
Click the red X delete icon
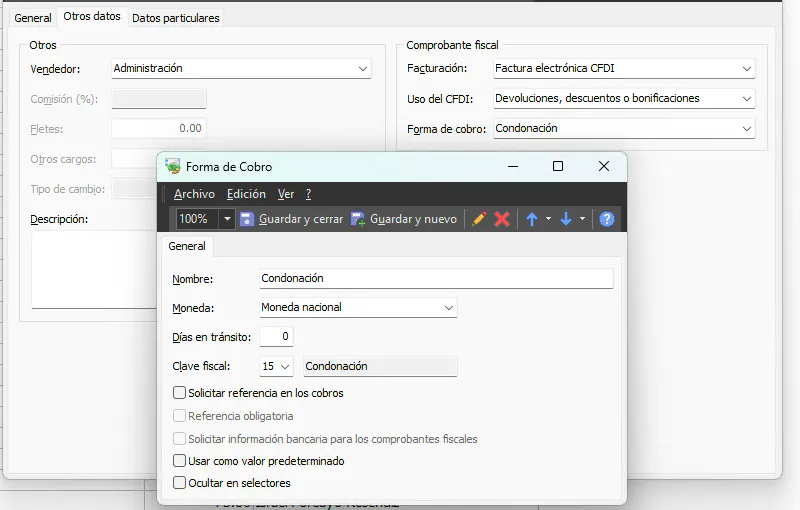point(502,219)
